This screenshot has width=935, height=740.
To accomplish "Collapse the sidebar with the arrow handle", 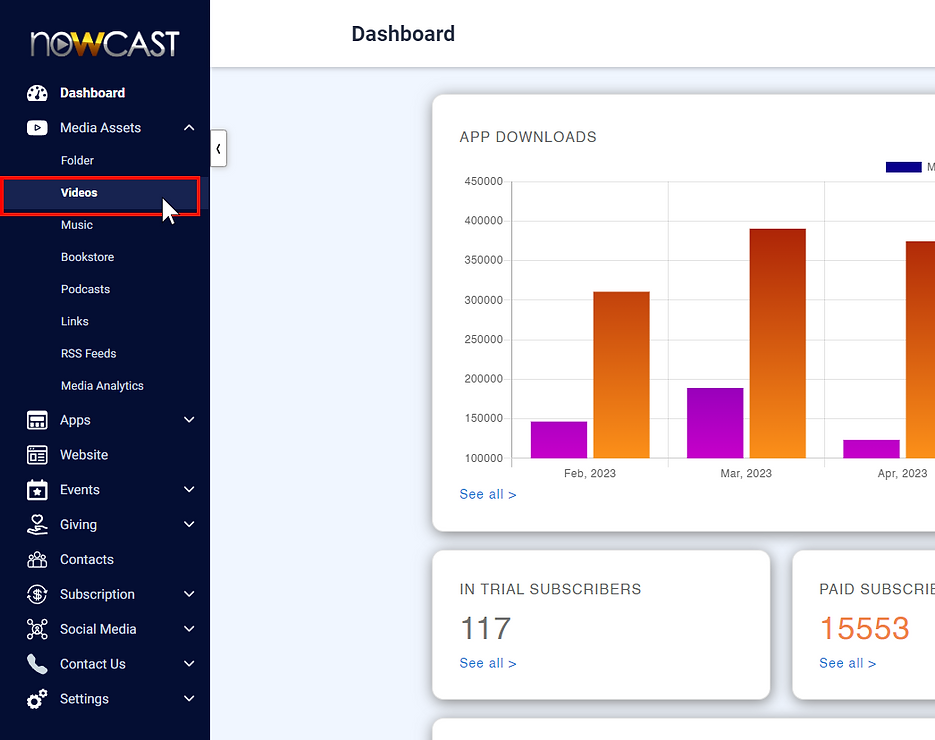I will point(219,148).
